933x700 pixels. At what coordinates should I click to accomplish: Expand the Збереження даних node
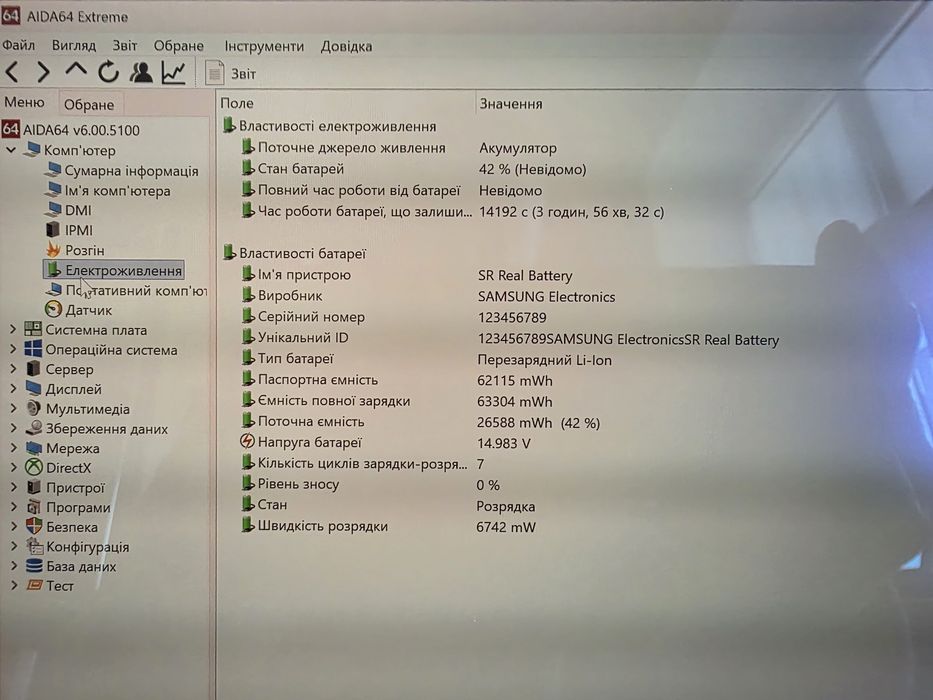tap(13, 429)
